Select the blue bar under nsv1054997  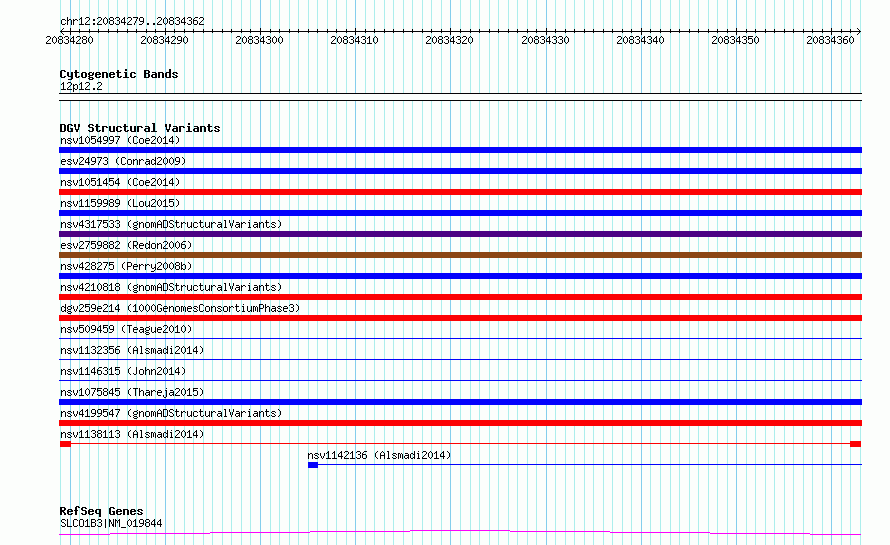coord(460,150)
